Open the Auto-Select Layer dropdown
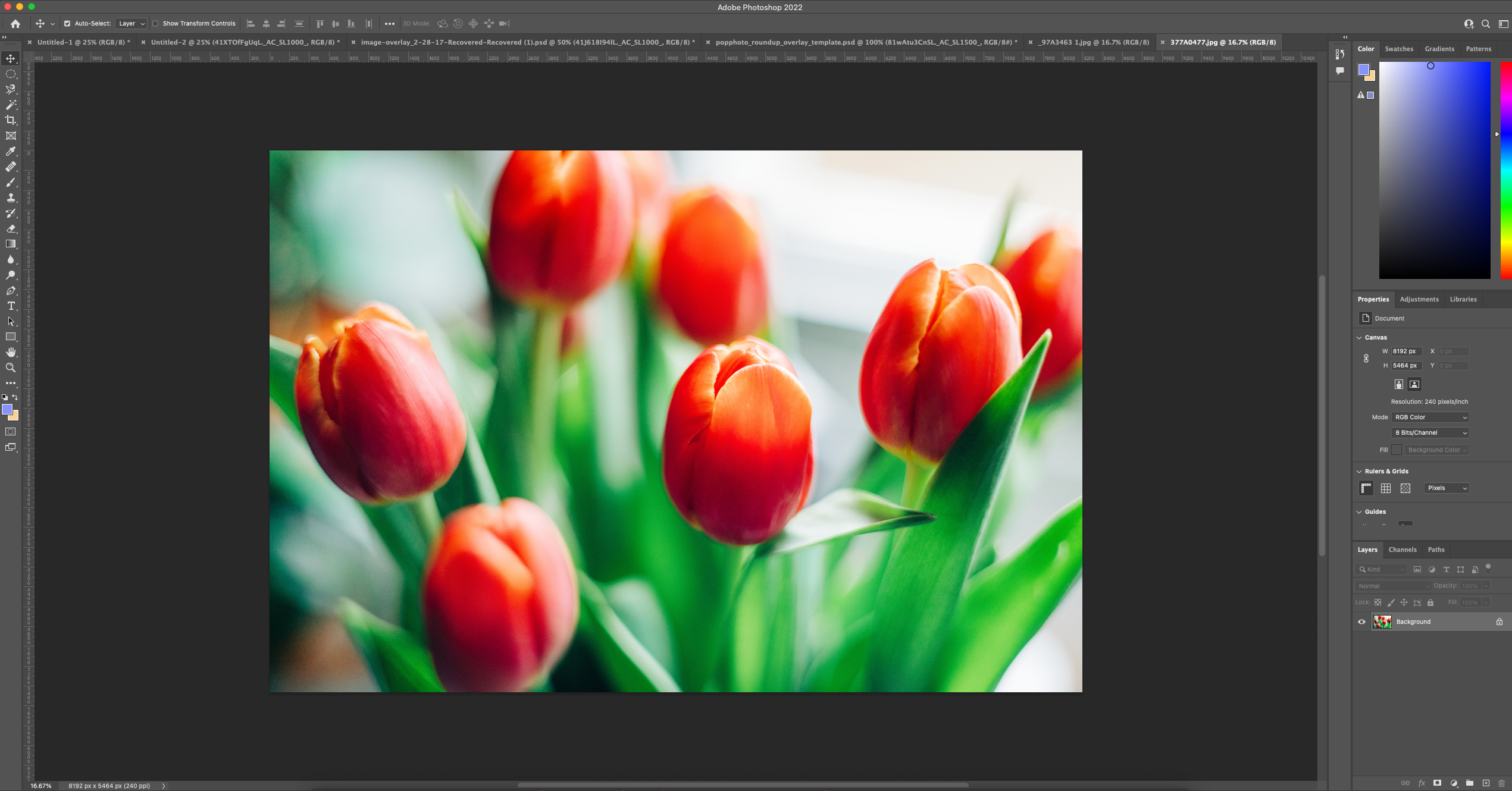This screenshot has height=791, width=1512. [x=131, y=24]
